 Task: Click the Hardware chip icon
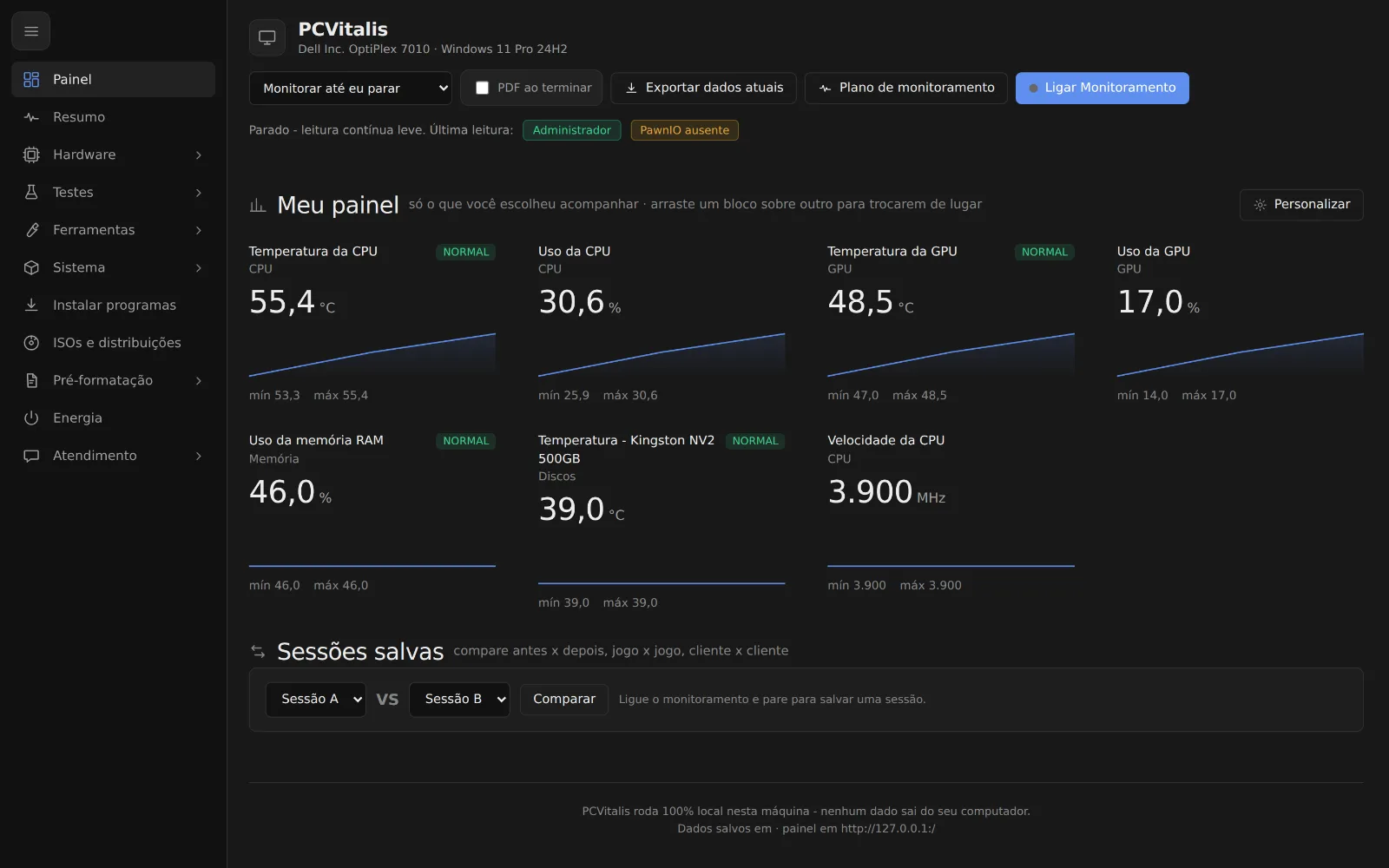coord(31,155)
